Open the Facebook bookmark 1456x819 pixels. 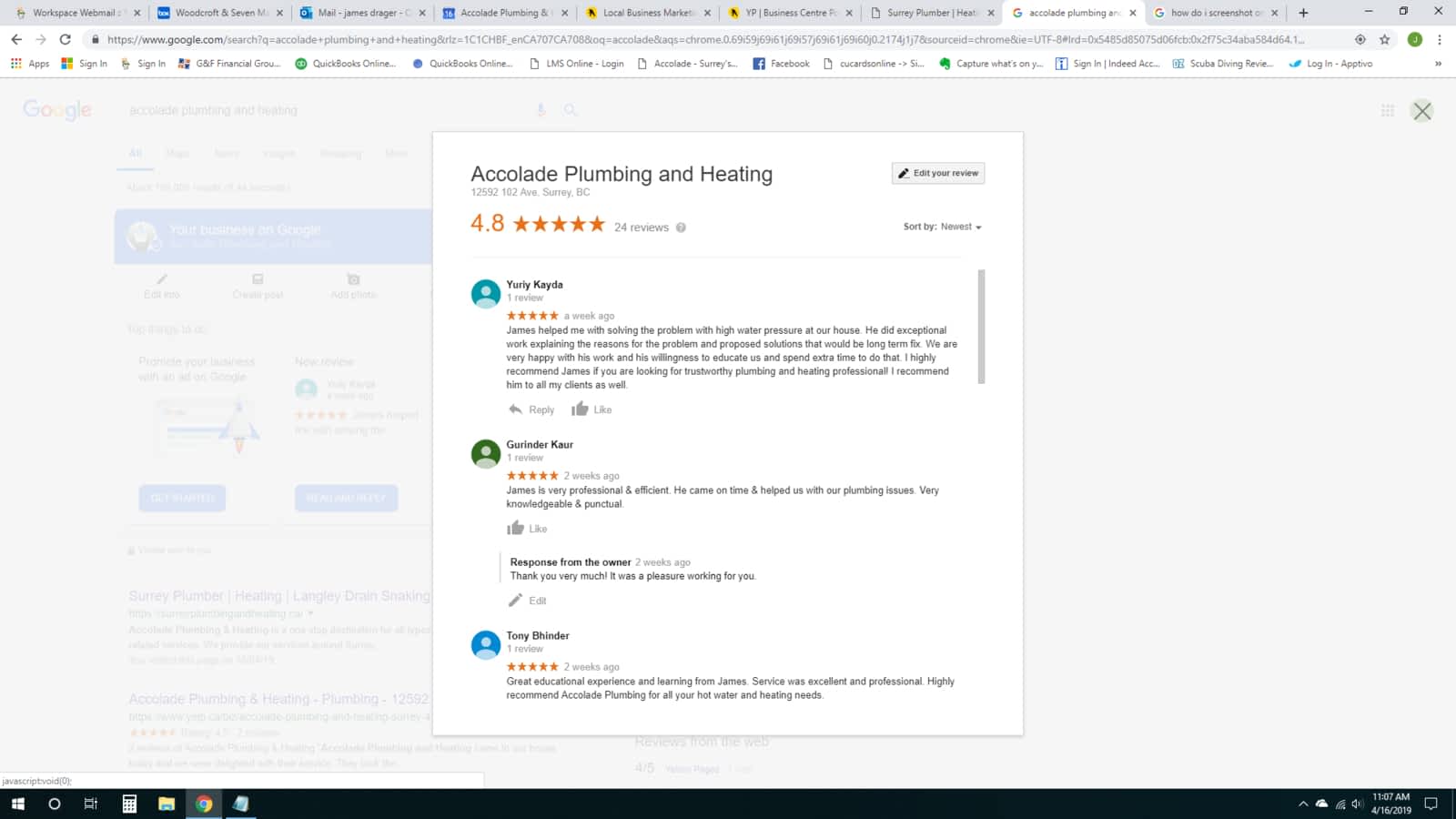tap(782, 64)
